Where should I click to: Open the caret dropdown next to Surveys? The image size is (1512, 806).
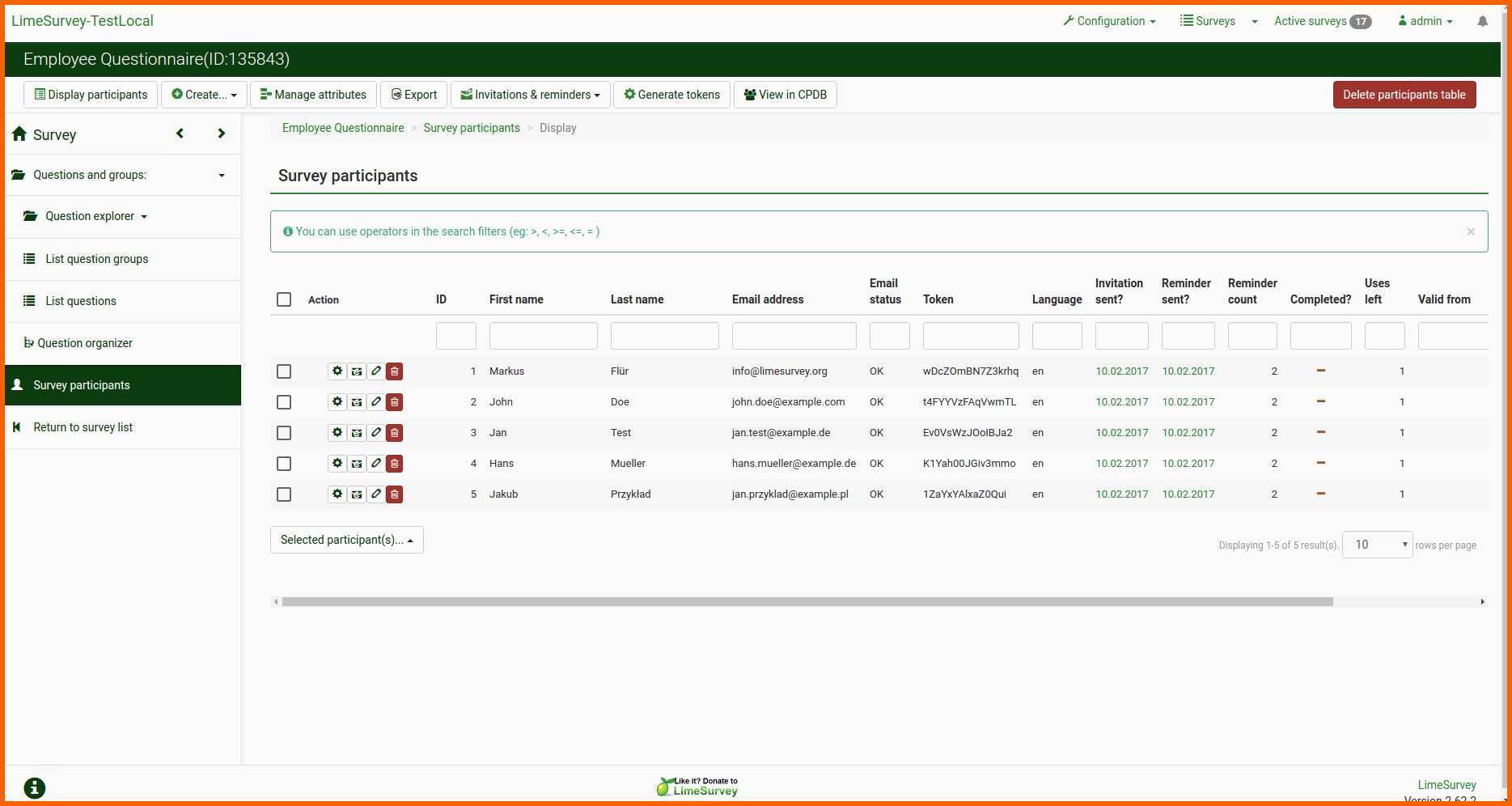[x=1255, y=22]
